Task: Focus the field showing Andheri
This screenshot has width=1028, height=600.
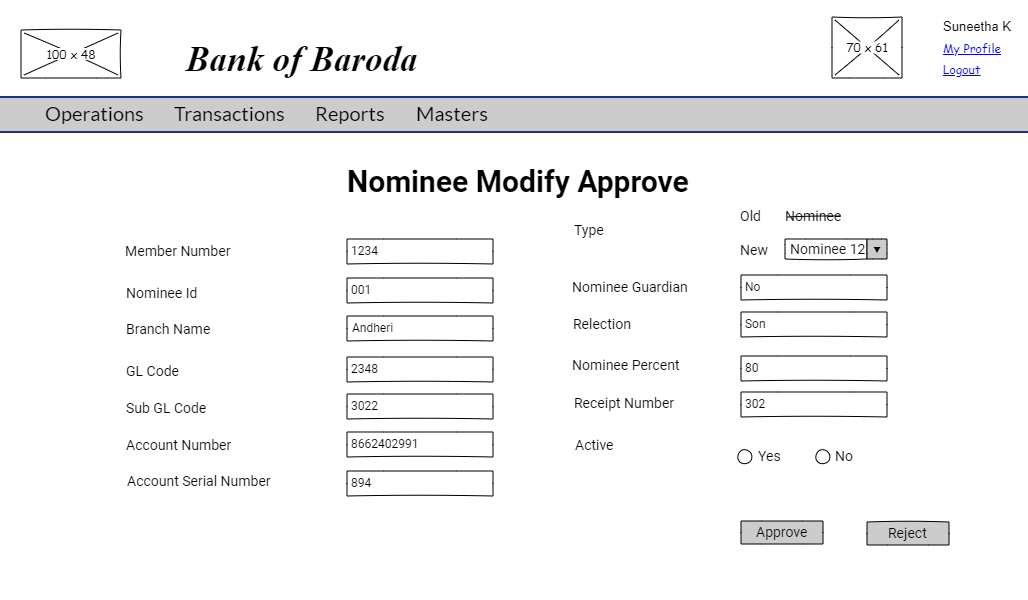Action: tap(420, 328)
